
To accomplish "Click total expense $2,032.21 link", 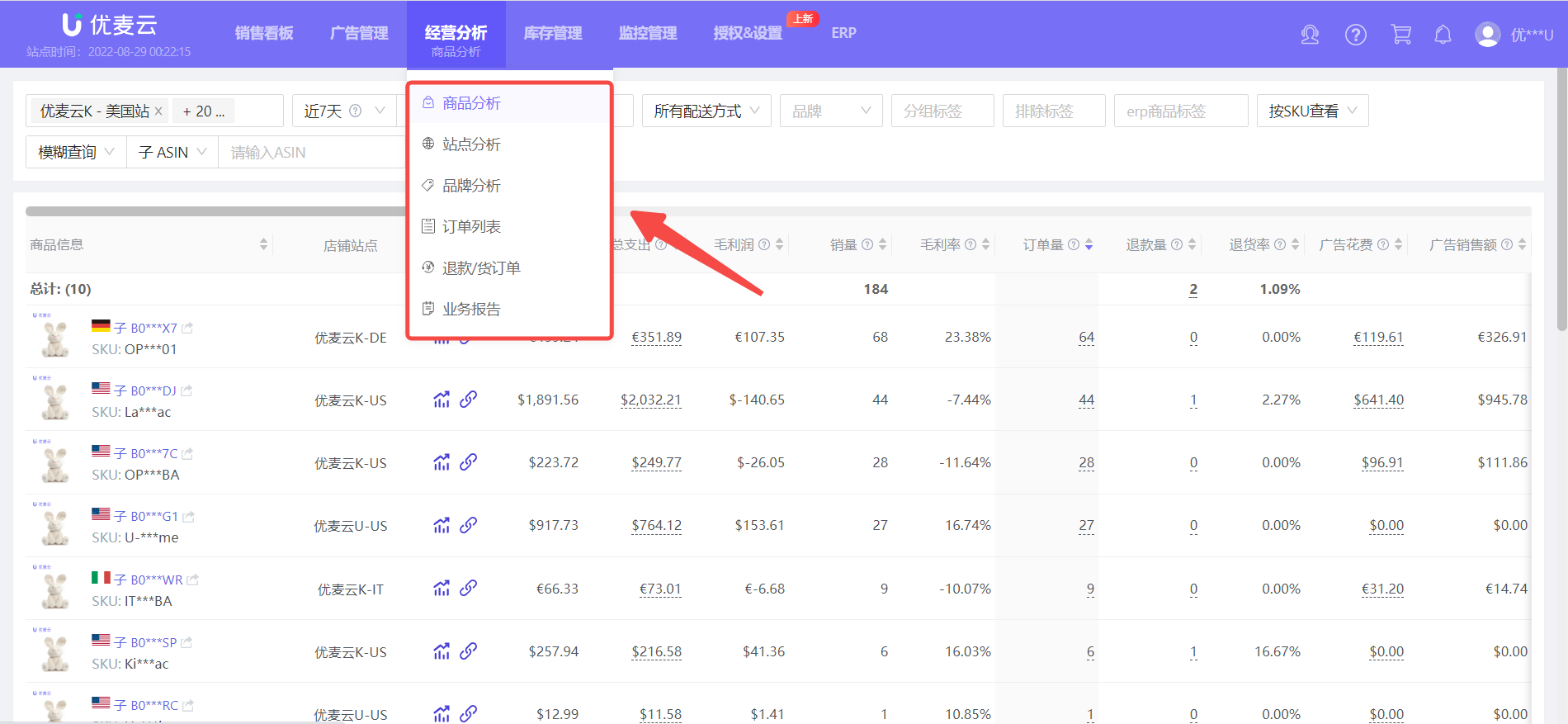I will point(651,400).
